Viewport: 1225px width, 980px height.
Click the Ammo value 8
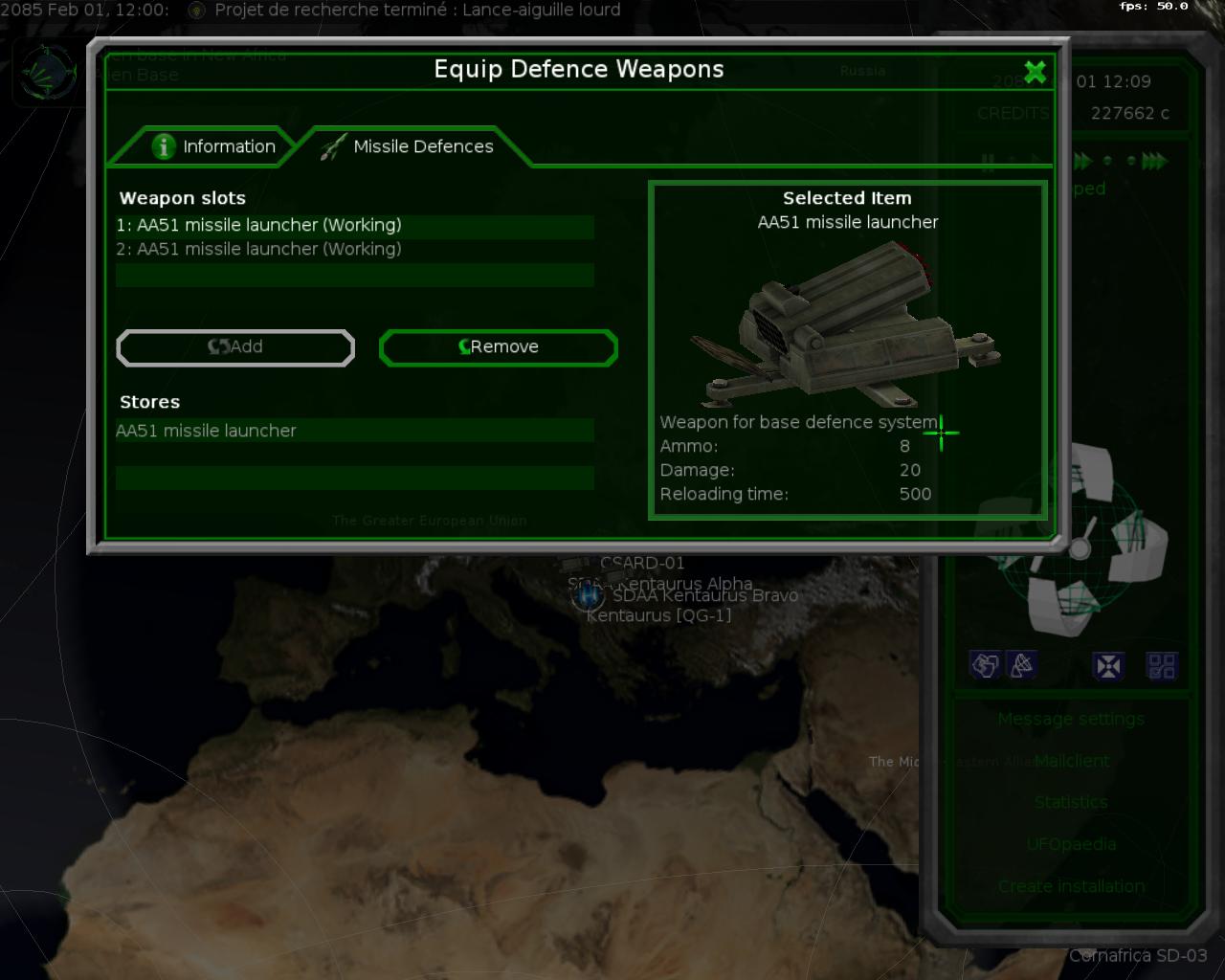[904, 446]
